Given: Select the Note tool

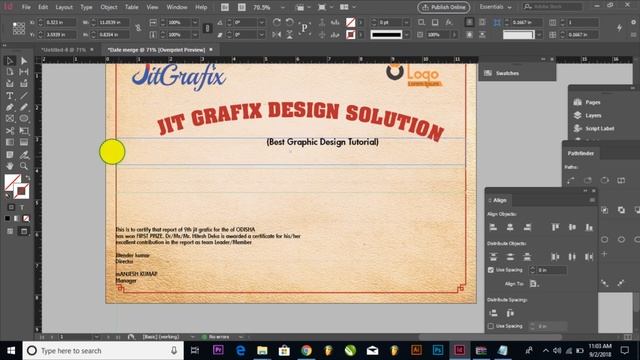Looking at the screenshot, I should coord(9,155).
